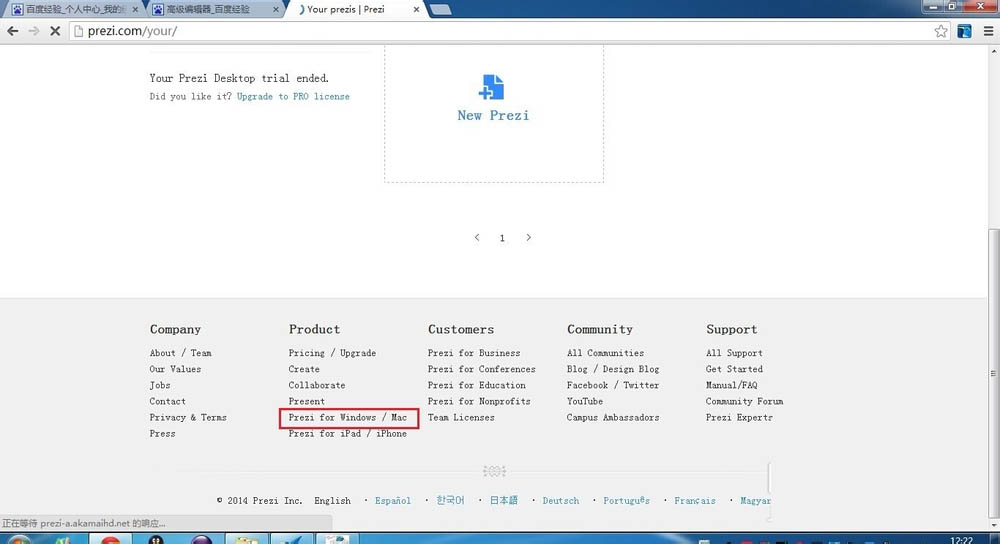Go to previous page with the left chevron

click(476, 237)
